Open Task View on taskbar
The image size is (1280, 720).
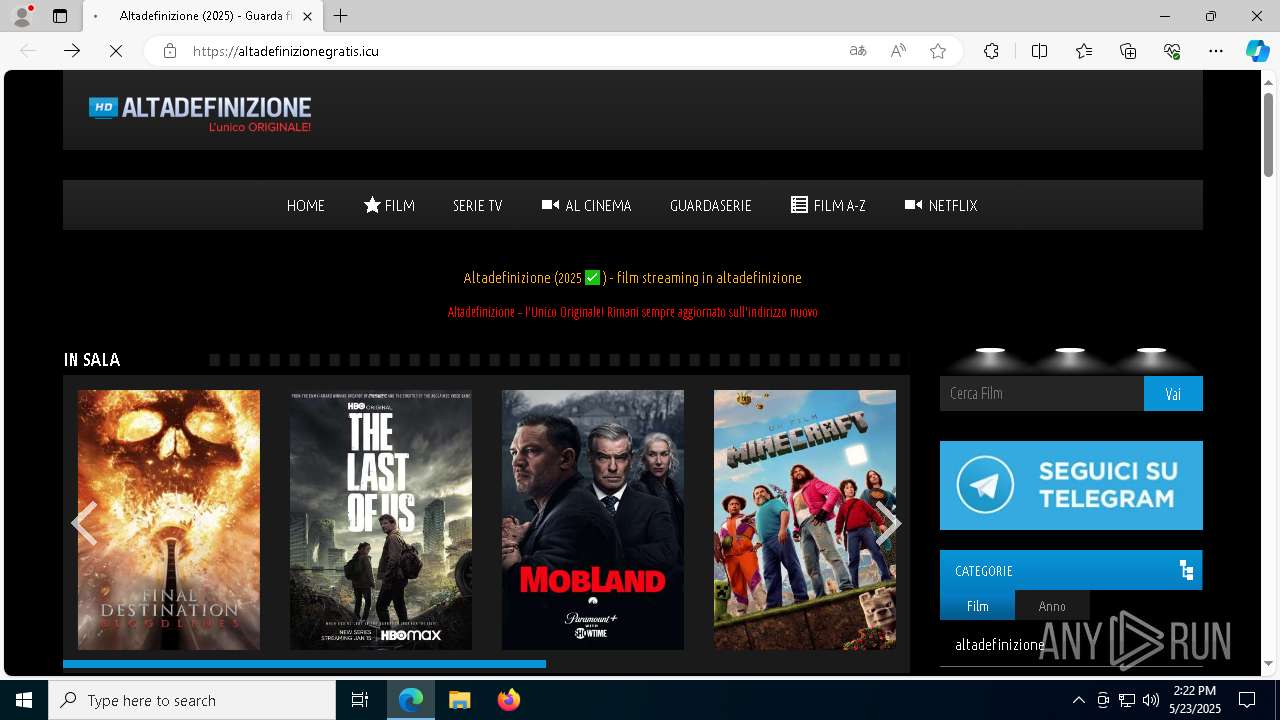360,700
